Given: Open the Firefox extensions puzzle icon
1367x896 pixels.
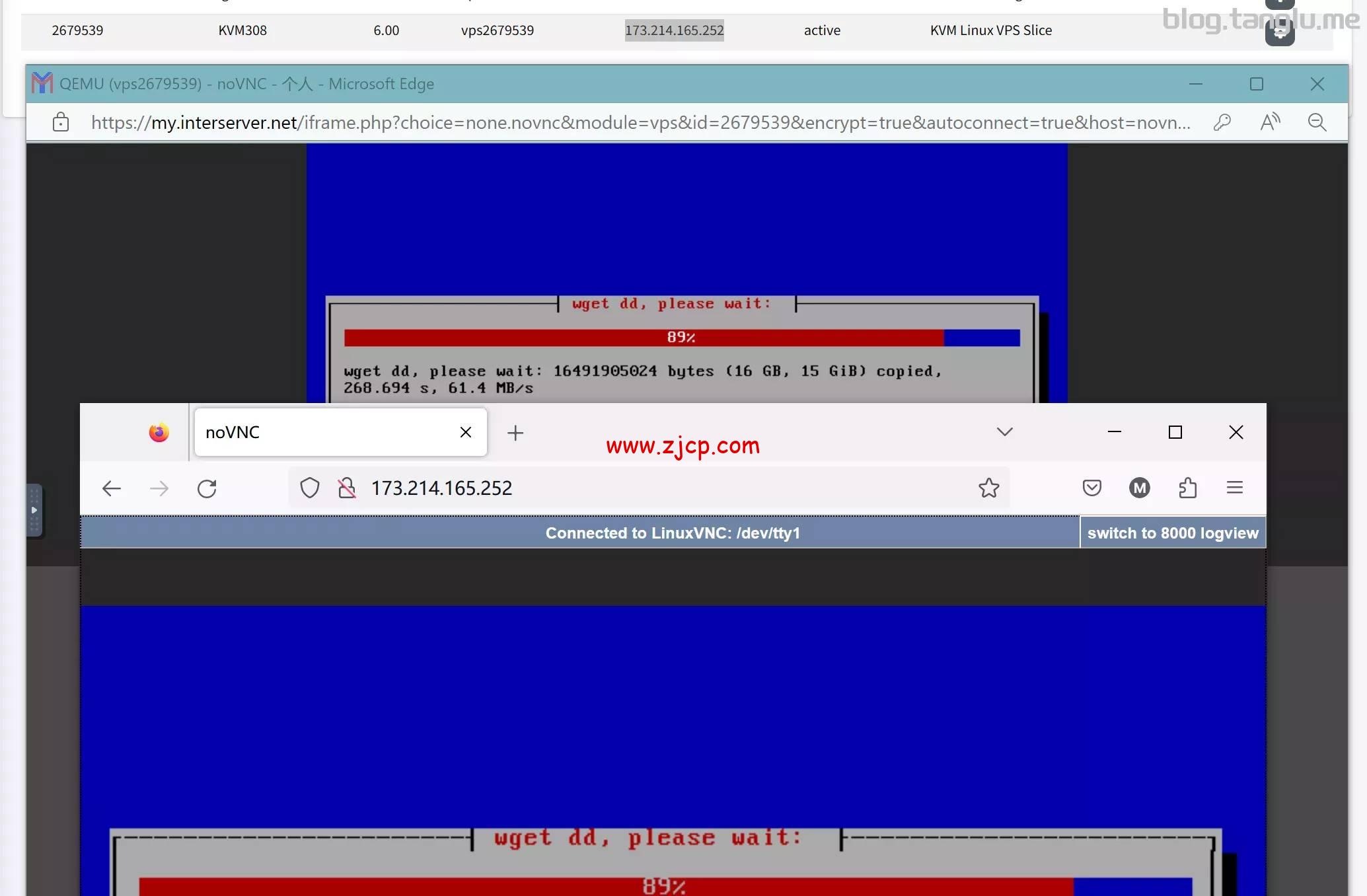Looking at the screenshot, I should click(x=1187, y=488).
